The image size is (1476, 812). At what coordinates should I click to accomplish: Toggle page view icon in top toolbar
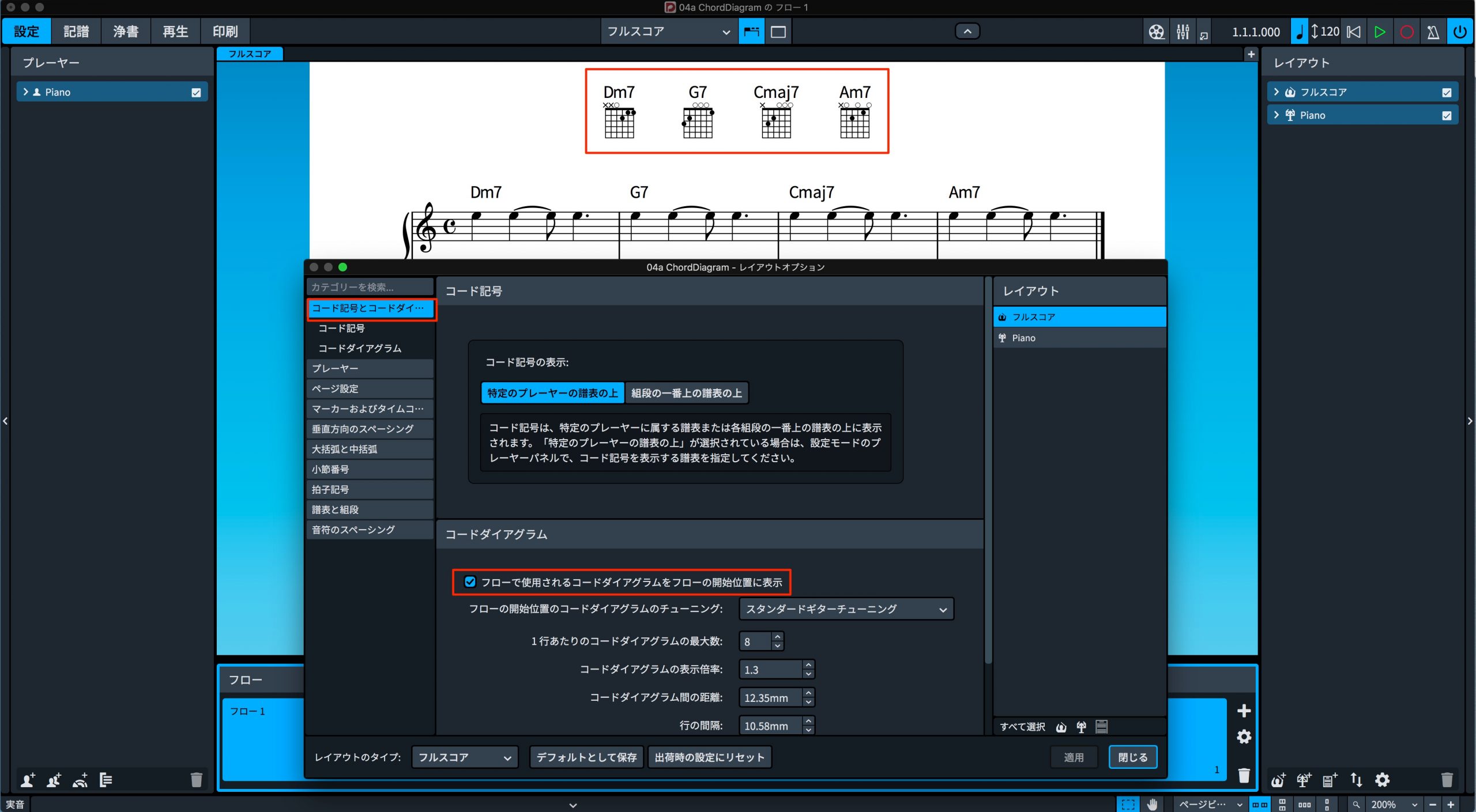(x=778, y=32)
